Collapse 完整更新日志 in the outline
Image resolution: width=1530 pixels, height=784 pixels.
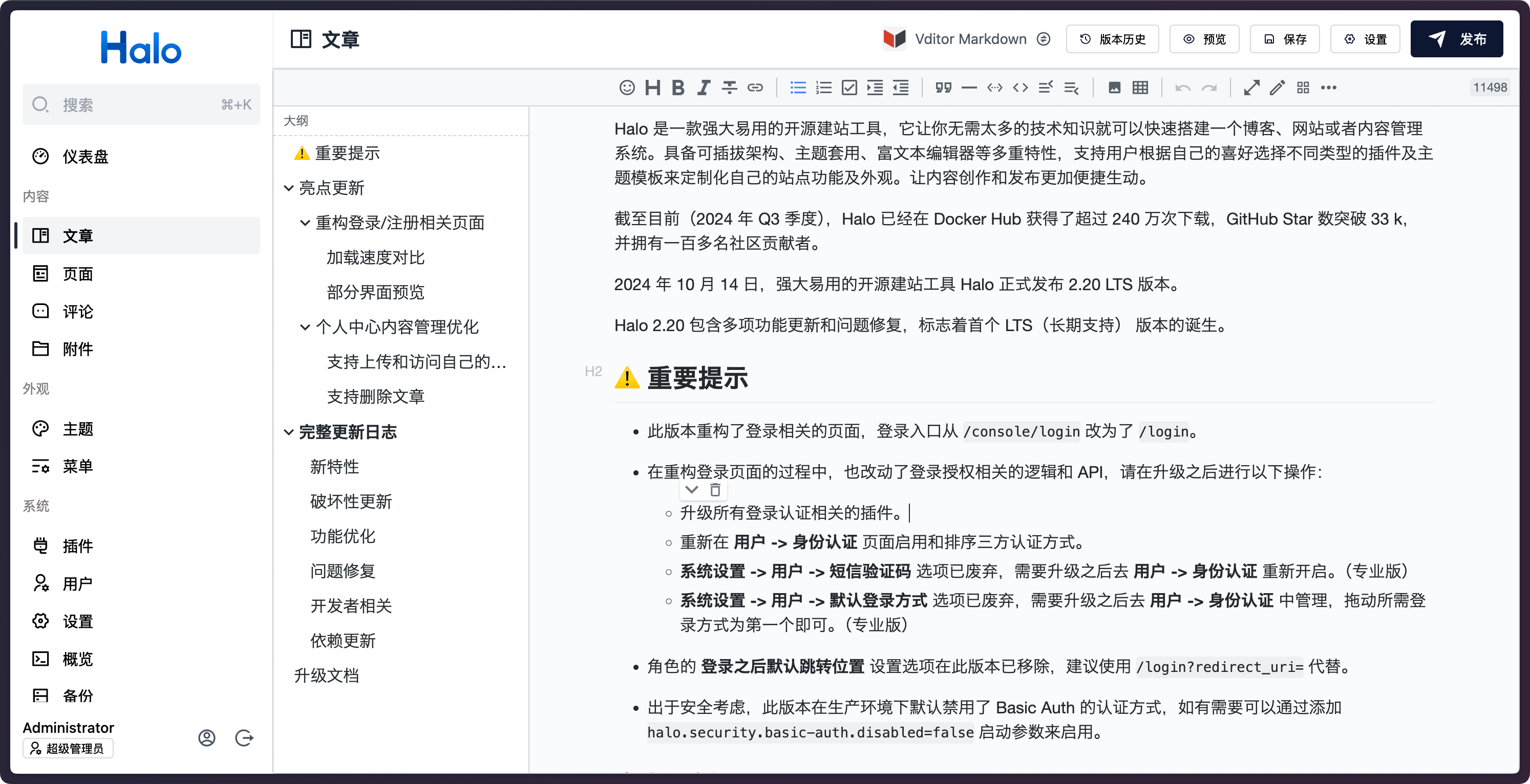289,432
